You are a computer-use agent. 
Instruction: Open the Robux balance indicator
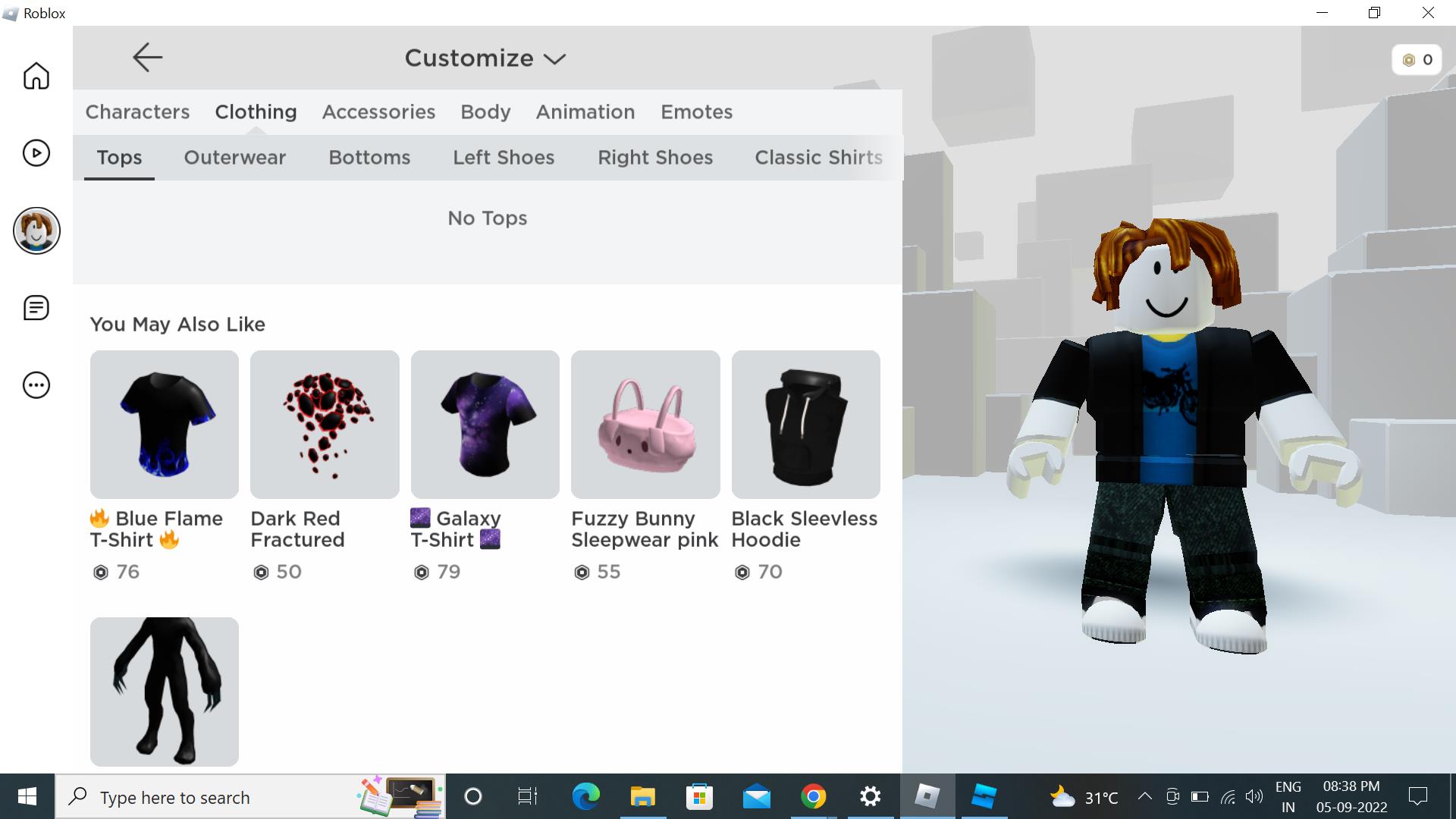pos(1417,59)
